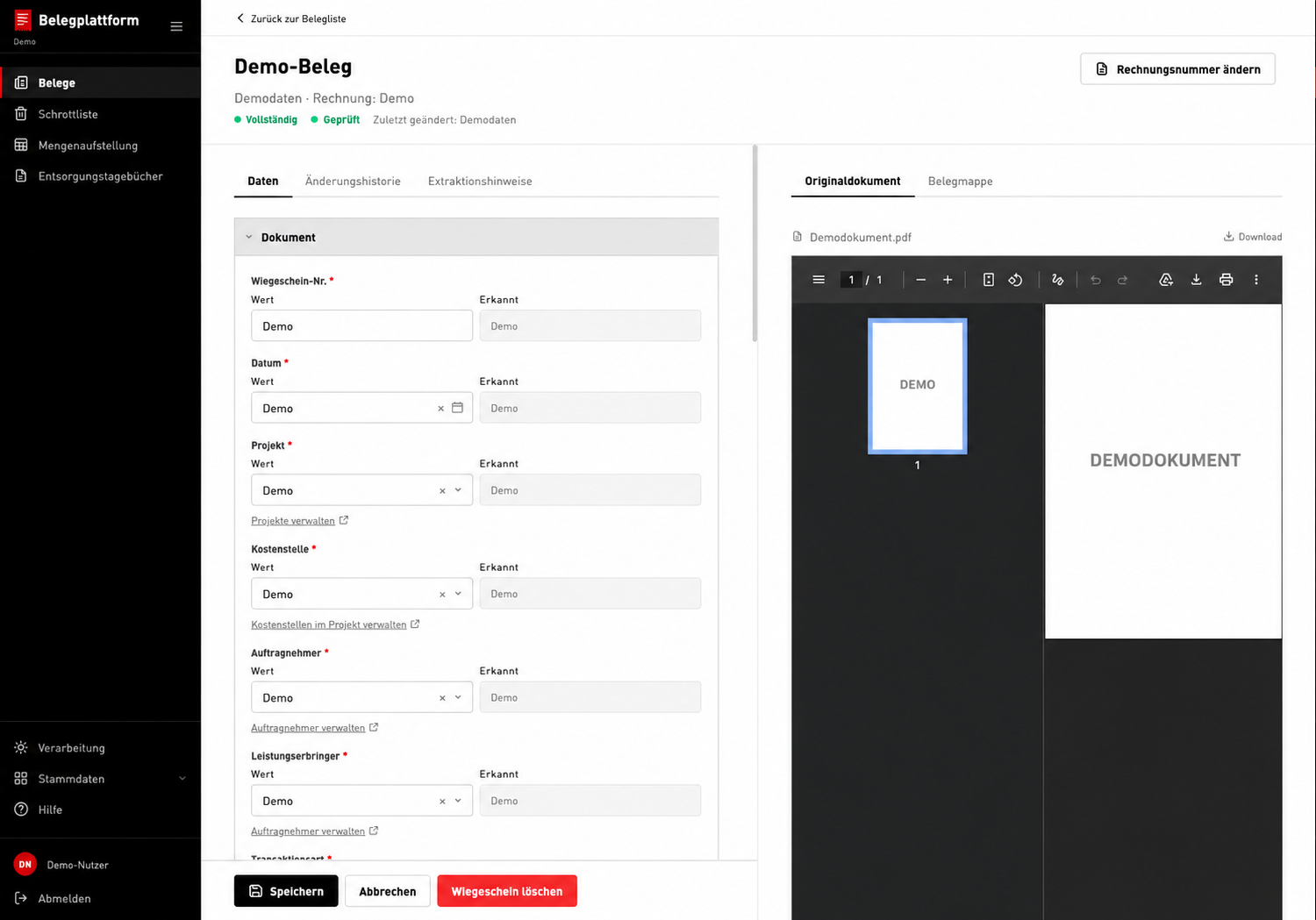Redo the PDF annotation
Image resolution: width=1316 pixels, height=920 pixels.
1122,280
